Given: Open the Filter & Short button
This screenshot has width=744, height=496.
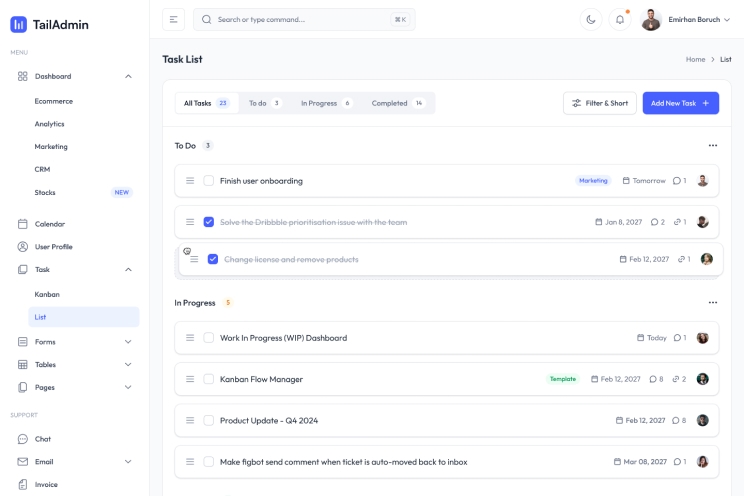Looking at the screenshot, I should pyautogui.click(x=599, y=103).
